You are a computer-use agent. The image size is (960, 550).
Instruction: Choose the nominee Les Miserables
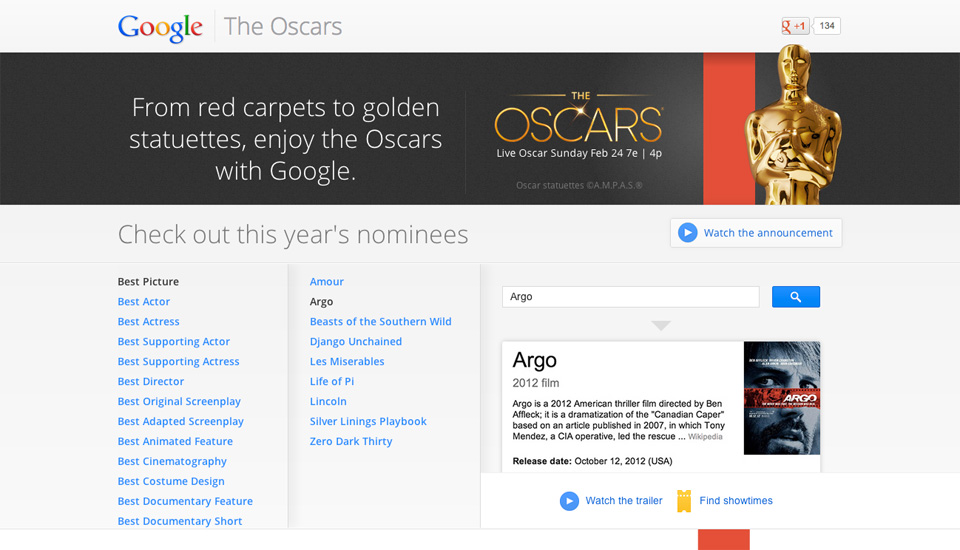pos(347,361)
